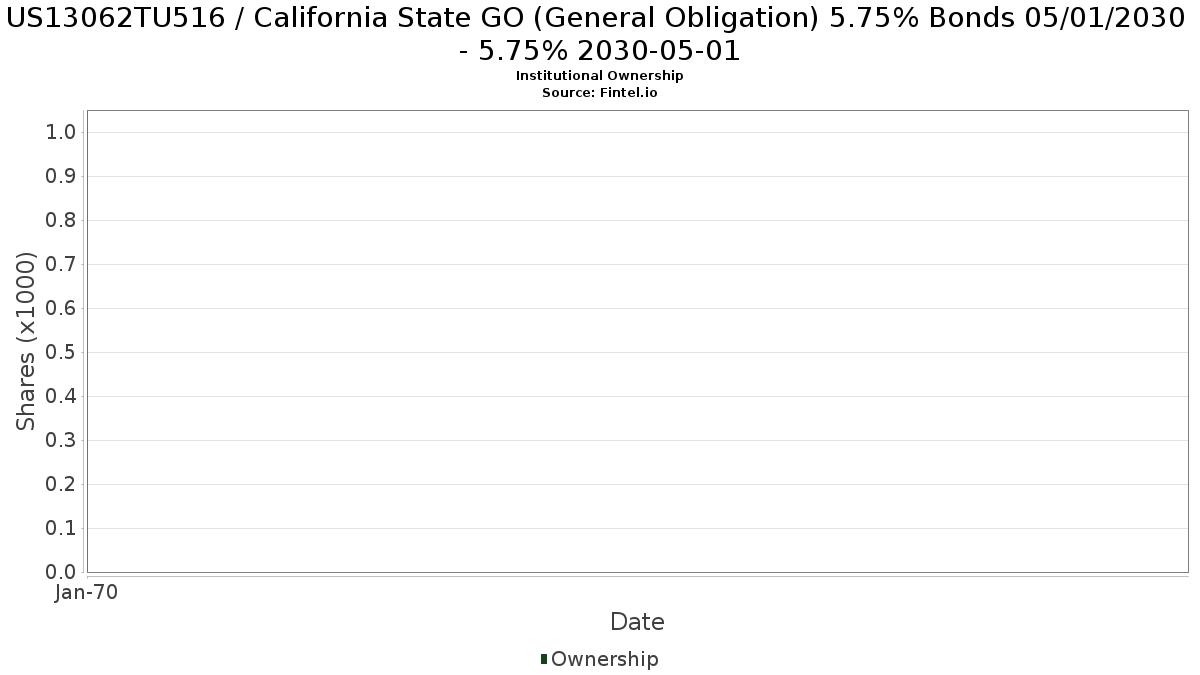Click the California State GO bond chart title
Image resolution: width=1200 pixels, height=675 pixels.
pos(600,33)
